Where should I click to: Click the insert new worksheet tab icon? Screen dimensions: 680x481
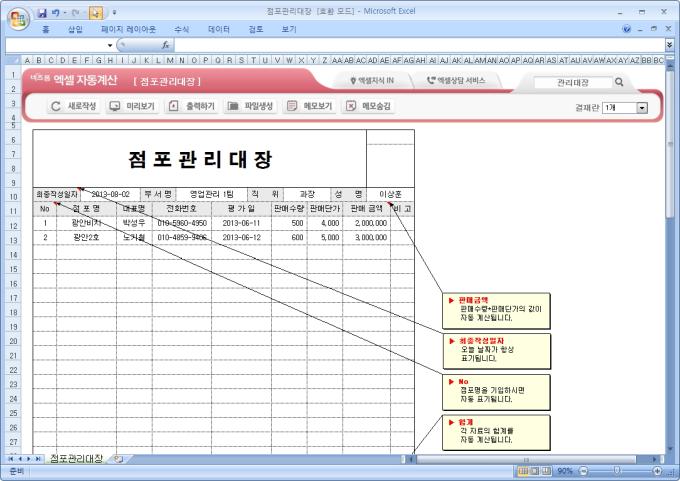[118, 458]
